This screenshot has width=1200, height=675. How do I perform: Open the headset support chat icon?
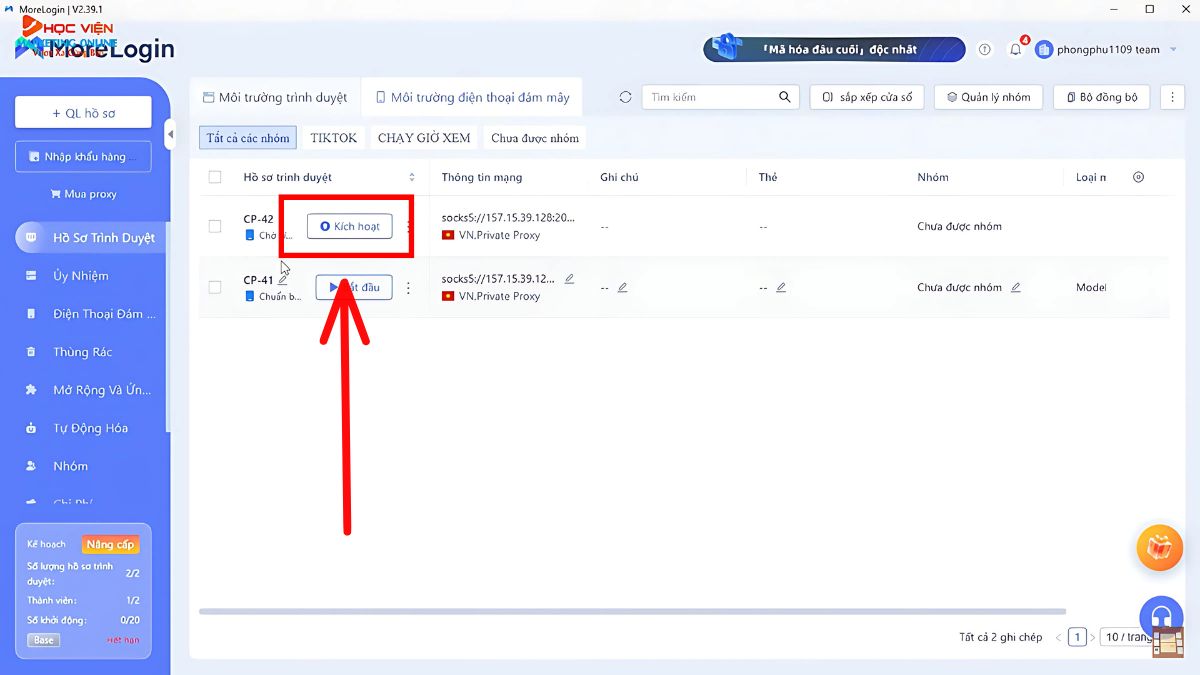pos(1161,617)
